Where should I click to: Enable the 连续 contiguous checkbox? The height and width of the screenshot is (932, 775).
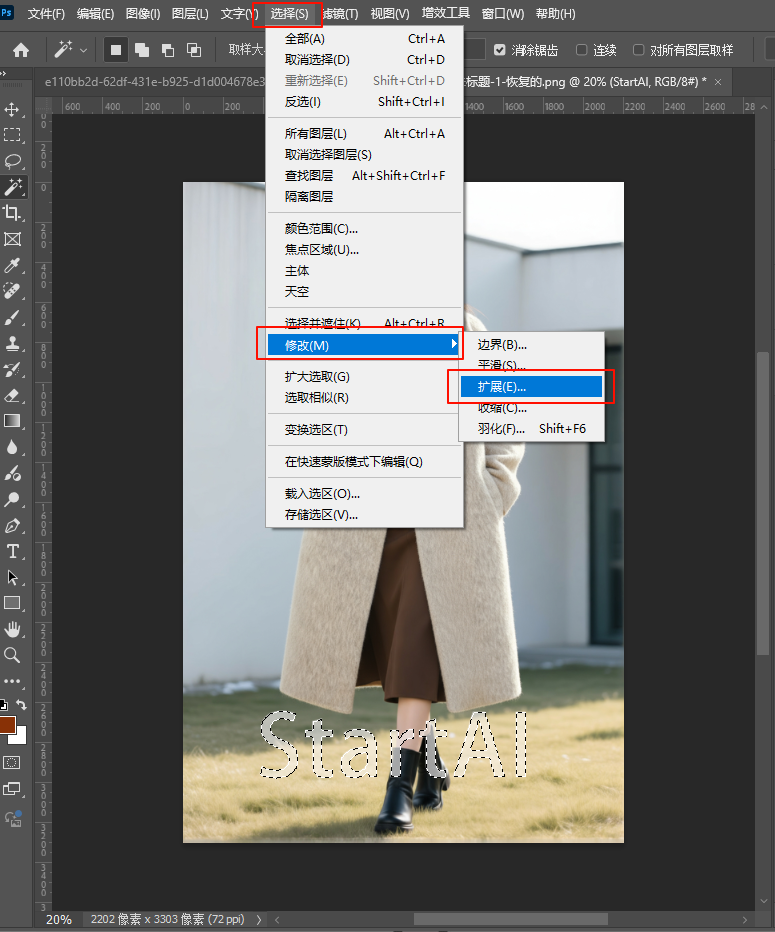click(x=582, y=50)
